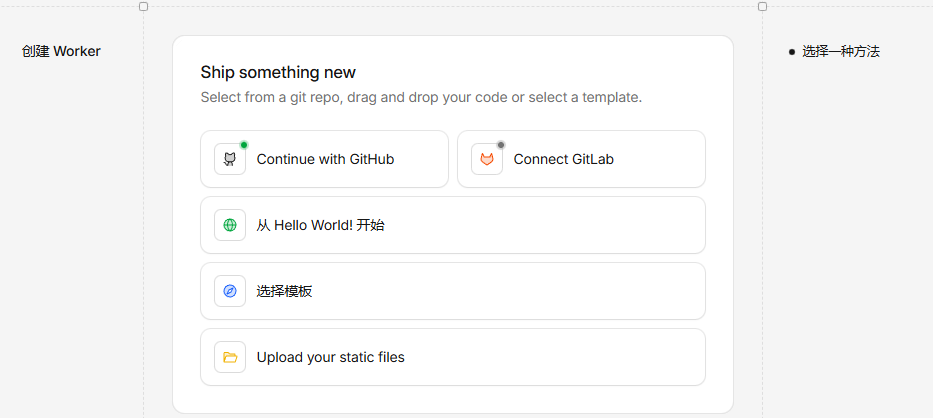Click the Ship something new heading
Viewport: 933px width, 418px height.
(278, 72)
